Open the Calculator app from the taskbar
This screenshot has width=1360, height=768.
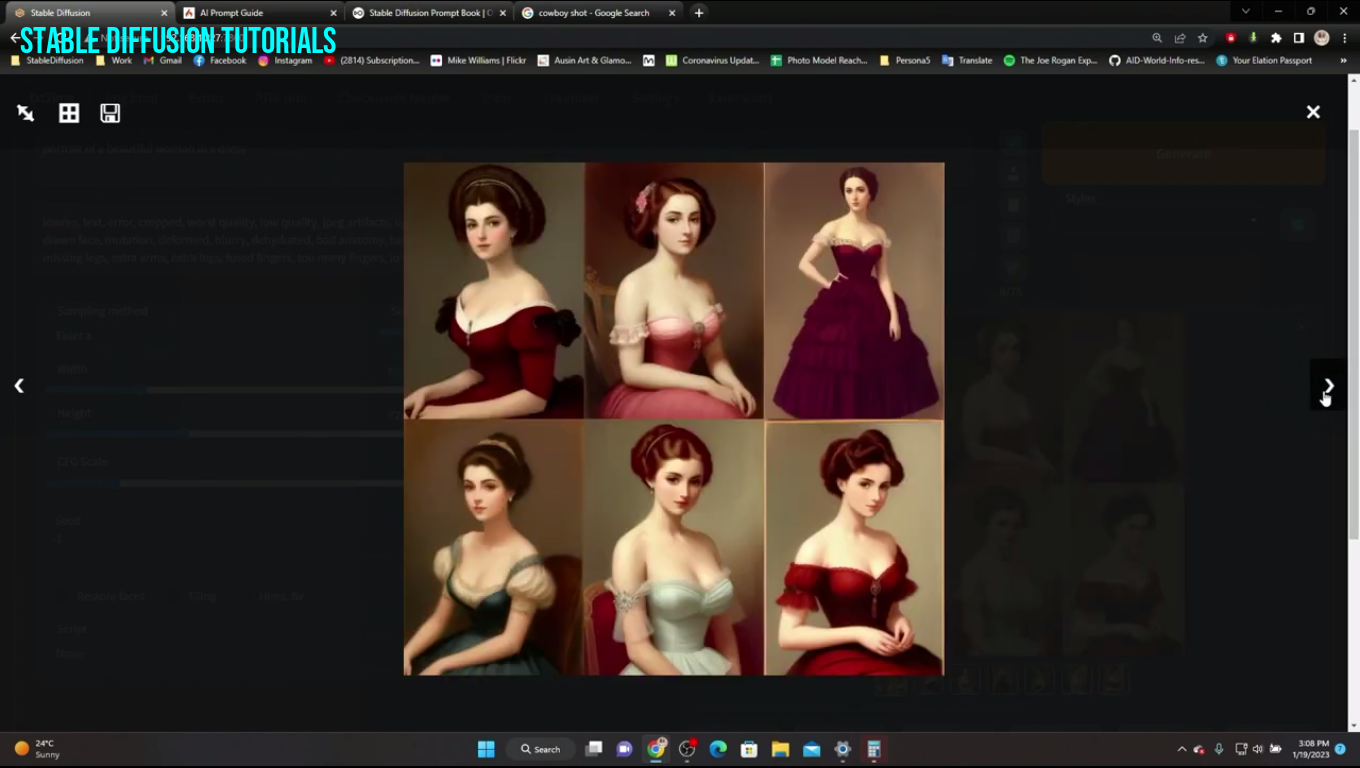pyautogui.click(x=873, y=749)
